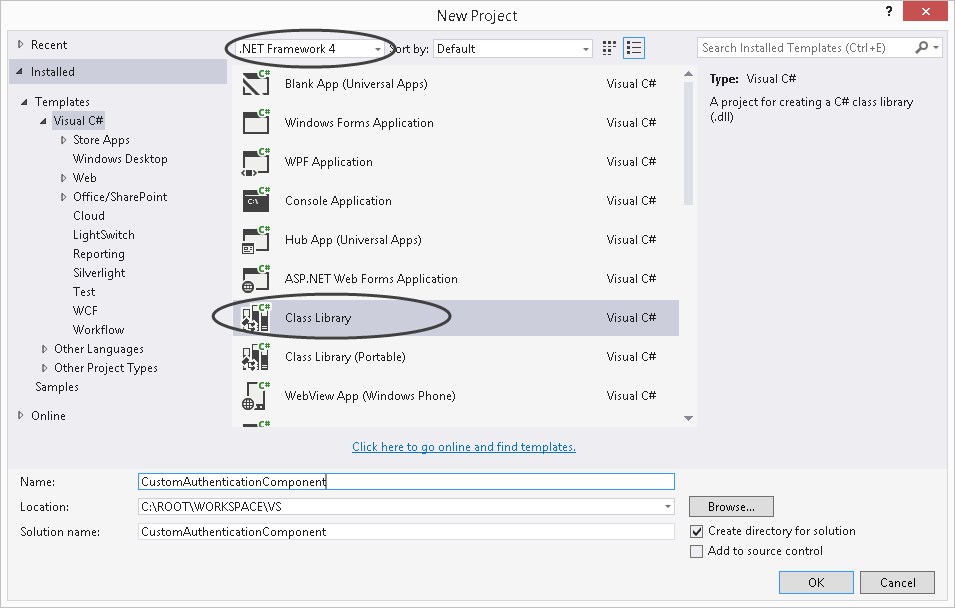Click Visual C# label in Class Library row
This screenshot has width=955, height=608.
[631, 317]
